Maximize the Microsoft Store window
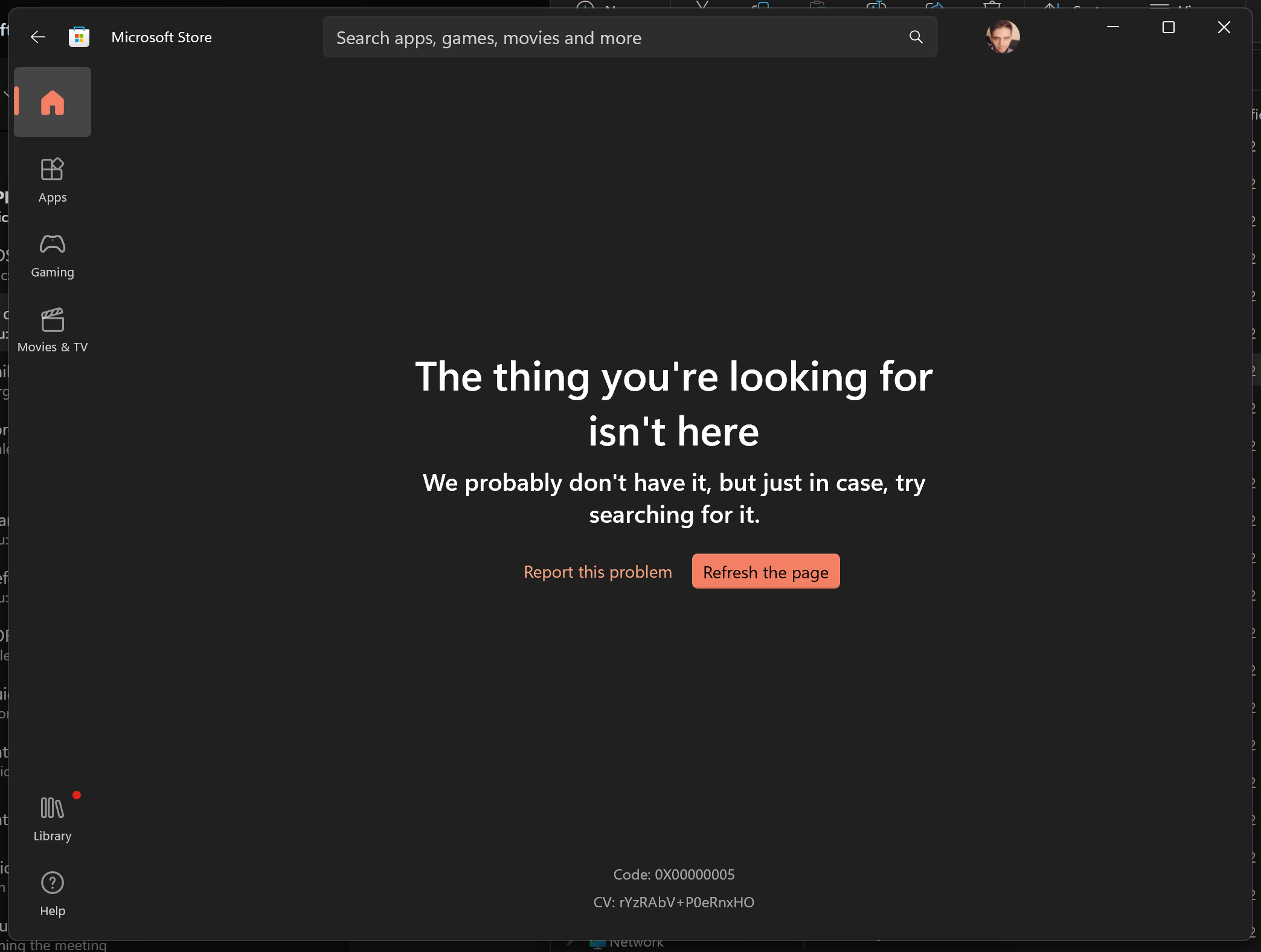This screenshot has width=1261, height=952. point(1168,27)
